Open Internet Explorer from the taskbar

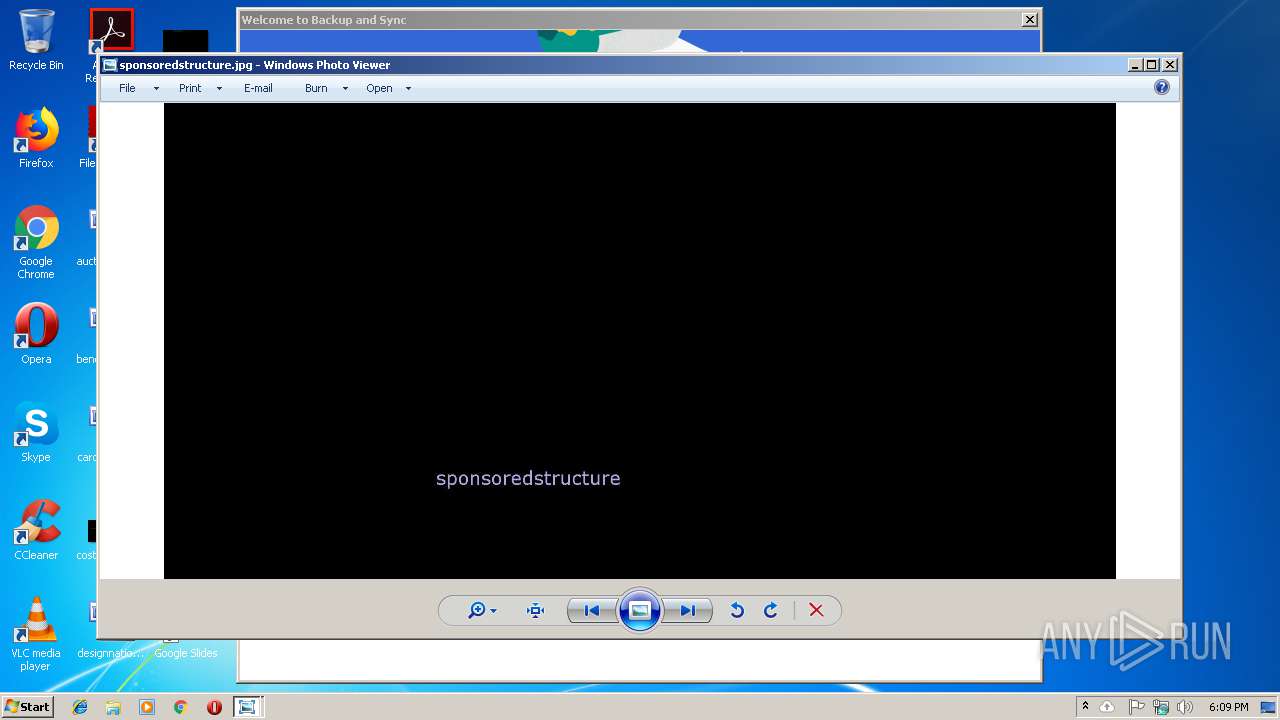pyautogui.click(x=80, y=707)
